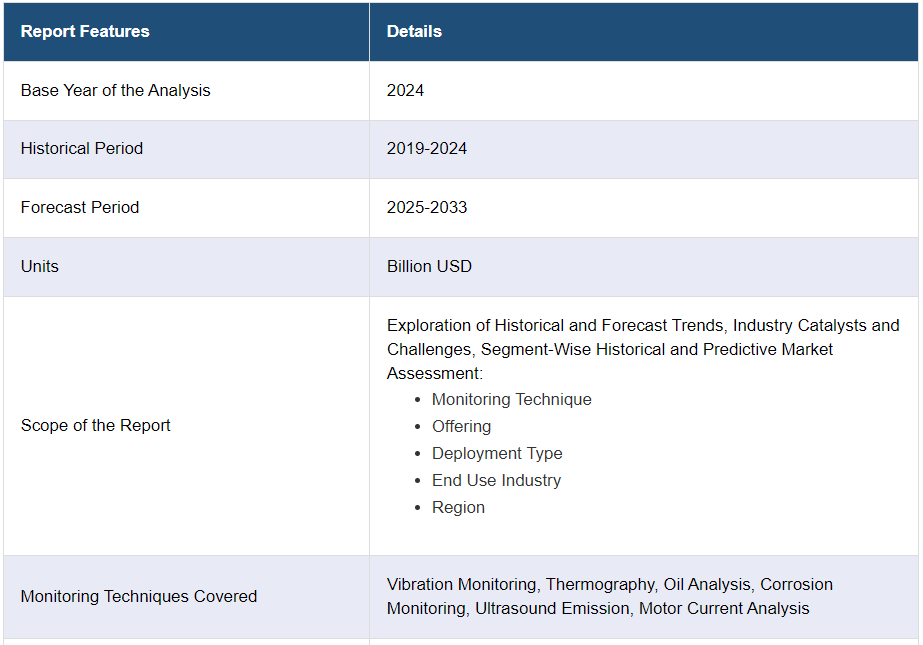Select the Base Year of the Analysis cell
Image resolution: width=923 pixels, height=645 pixels.
pyautogui.click(x=116, y=90)
